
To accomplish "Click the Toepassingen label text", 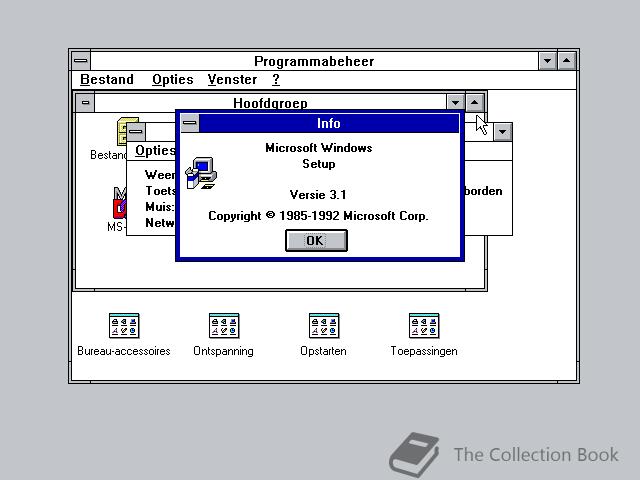I will click(424, 351).
